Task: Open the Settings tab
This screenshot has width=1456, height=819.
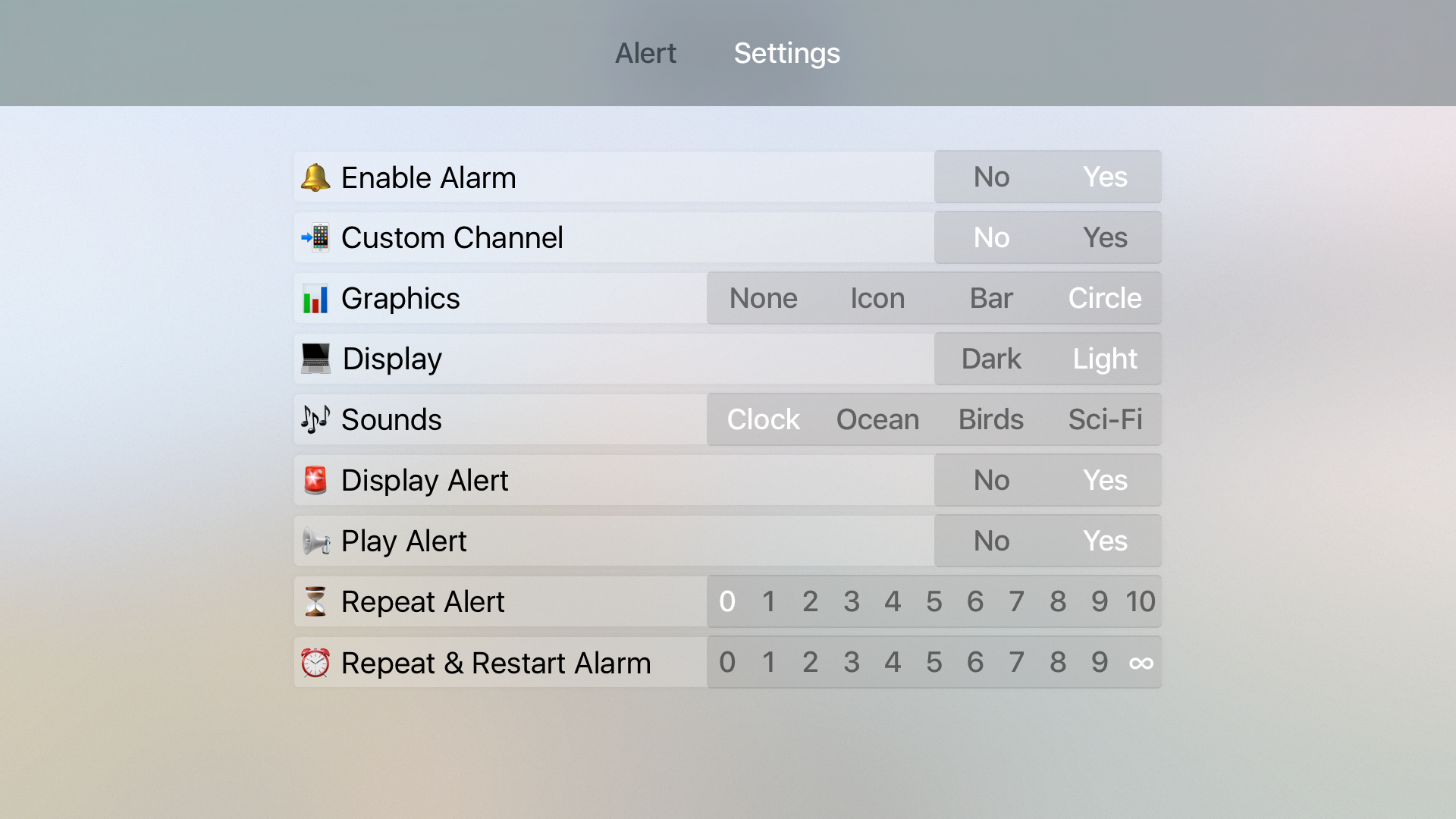Action: [x=786, y=53]
